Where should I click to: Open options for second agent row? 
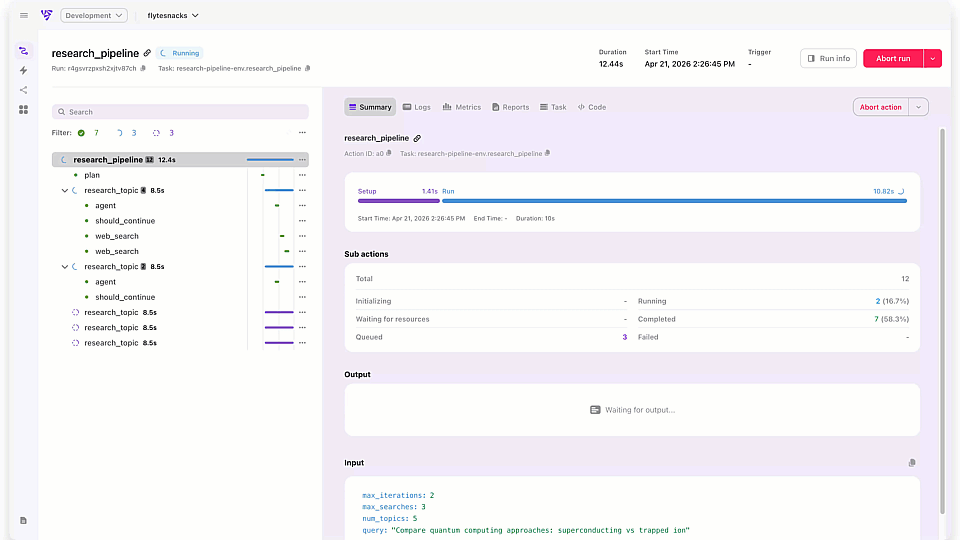point(302,282)
